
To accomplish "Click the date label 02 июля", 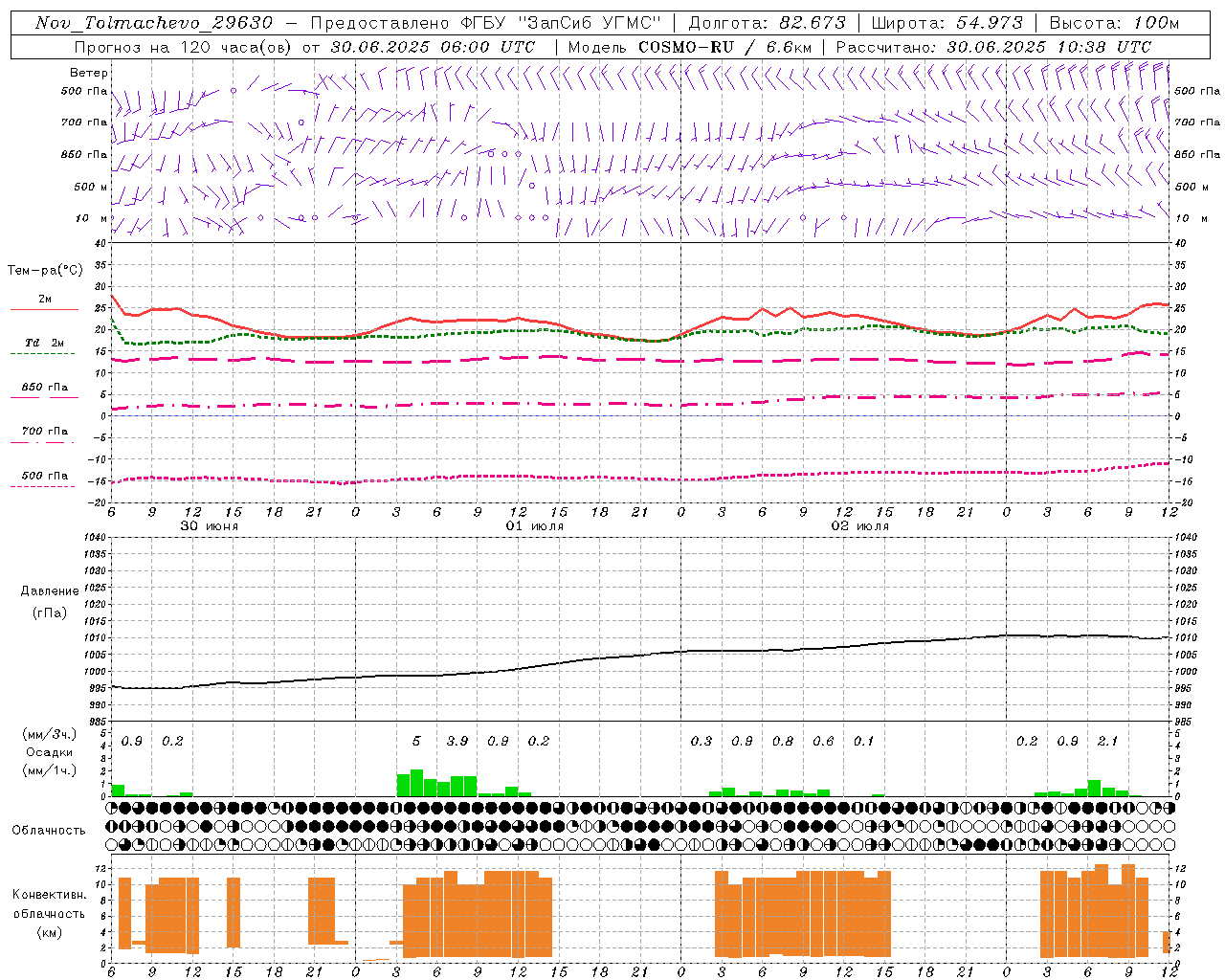I will tap(860, 526).
